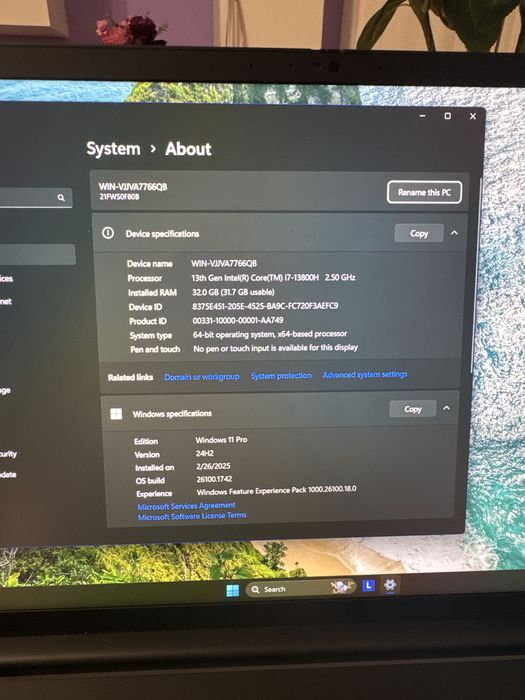Close the Settings window
This screenshot has height=700, width=525.
pyautogui.click(x=473, y=117)
